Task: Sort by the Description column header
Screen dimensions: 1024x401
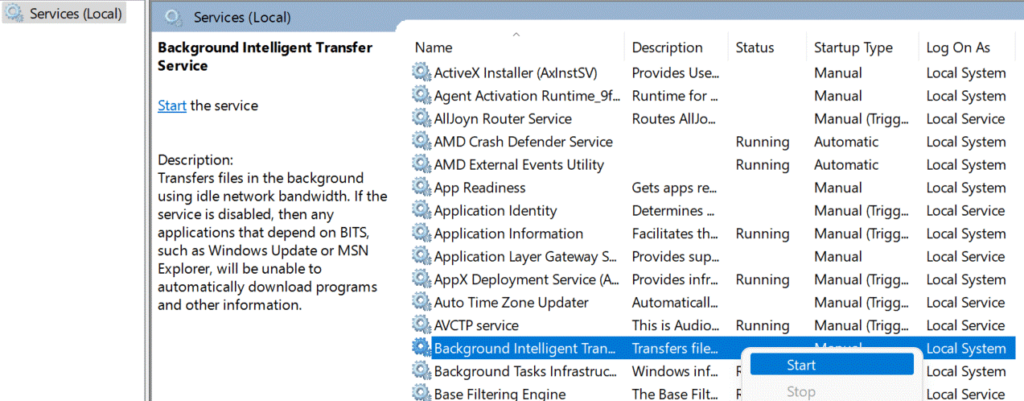Action: [667, 48]
